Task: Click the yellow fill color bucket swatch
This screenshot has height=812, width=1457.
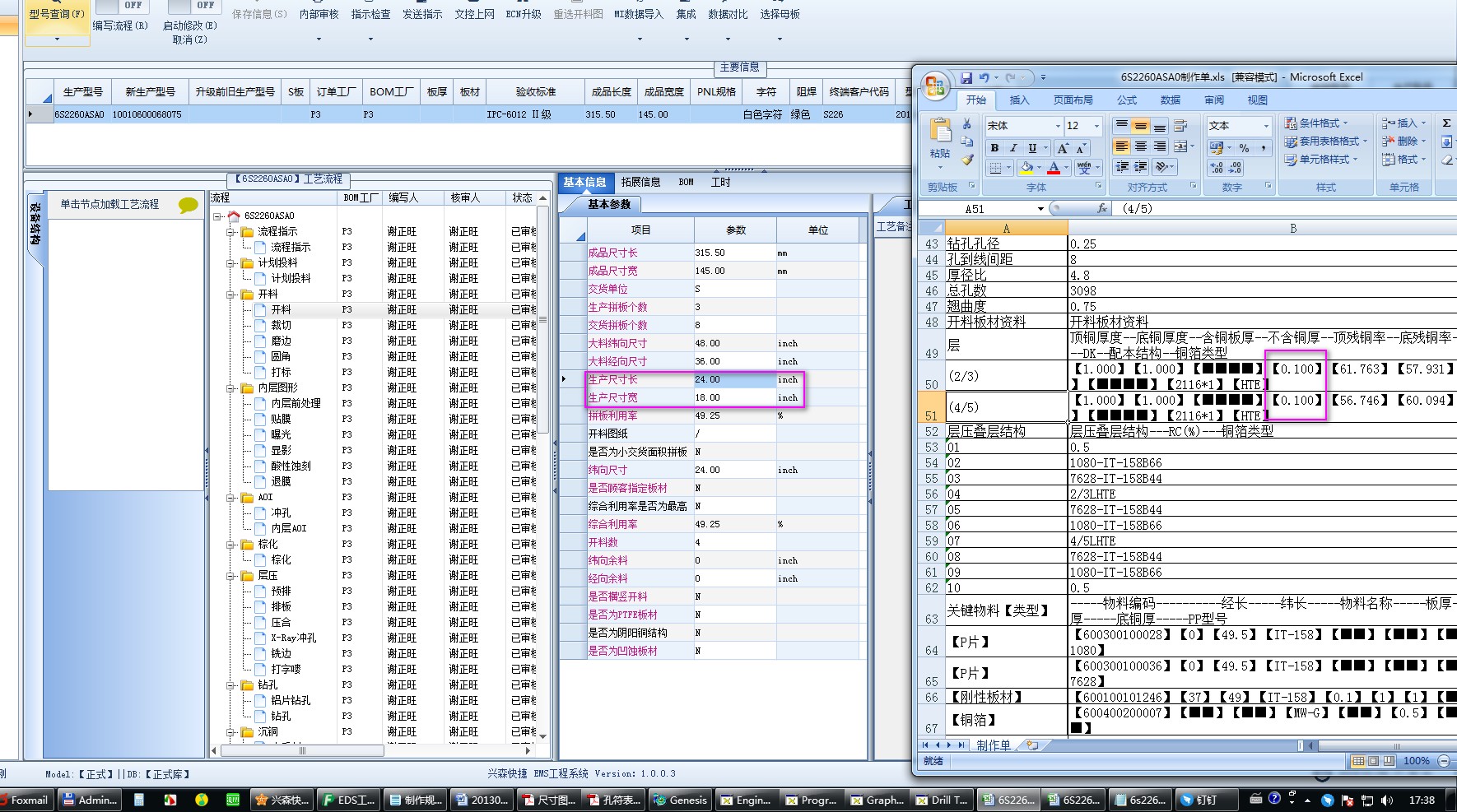Action: [1026, 168]
